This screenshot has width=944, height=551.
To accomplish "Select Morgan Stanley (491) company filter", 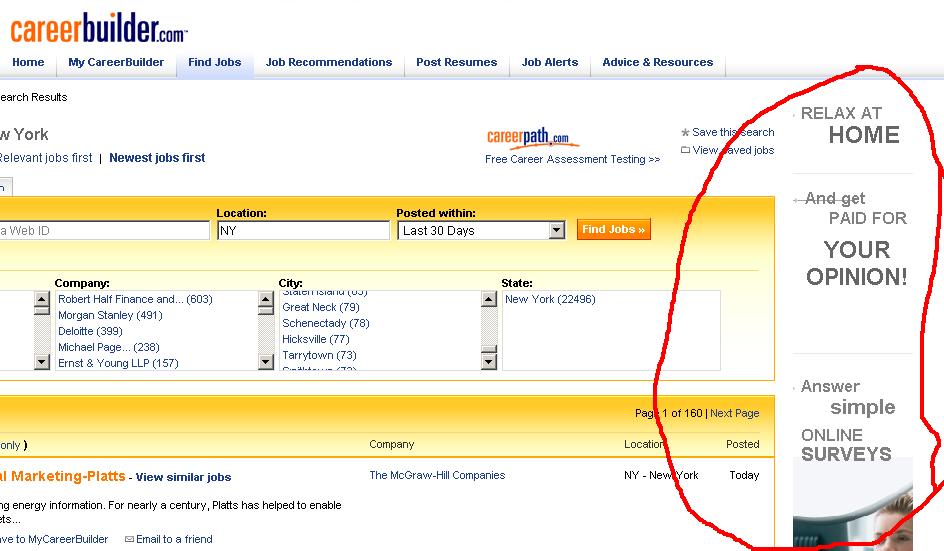I will (110, 315).
